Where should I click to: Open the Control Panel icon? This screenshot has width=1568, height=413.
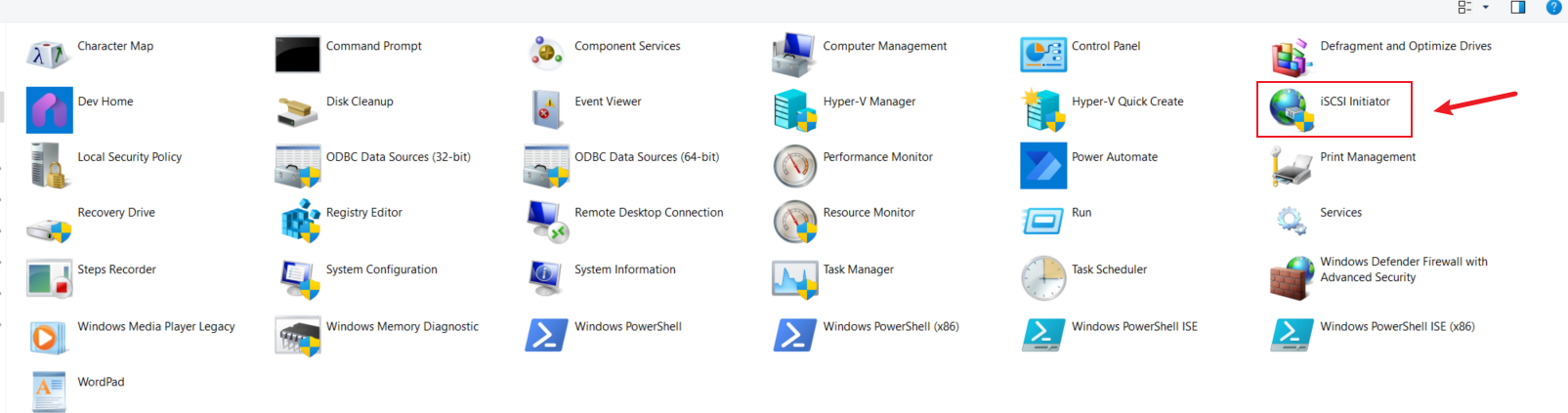1043,54
